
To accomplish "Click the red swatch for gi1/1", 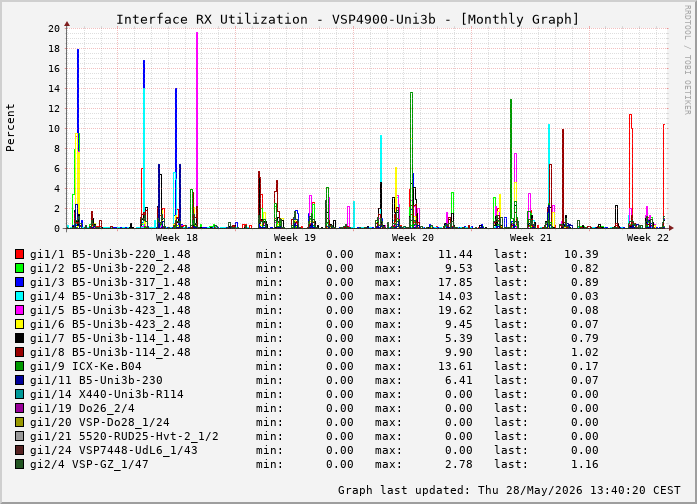I will (x=19, y=254).
